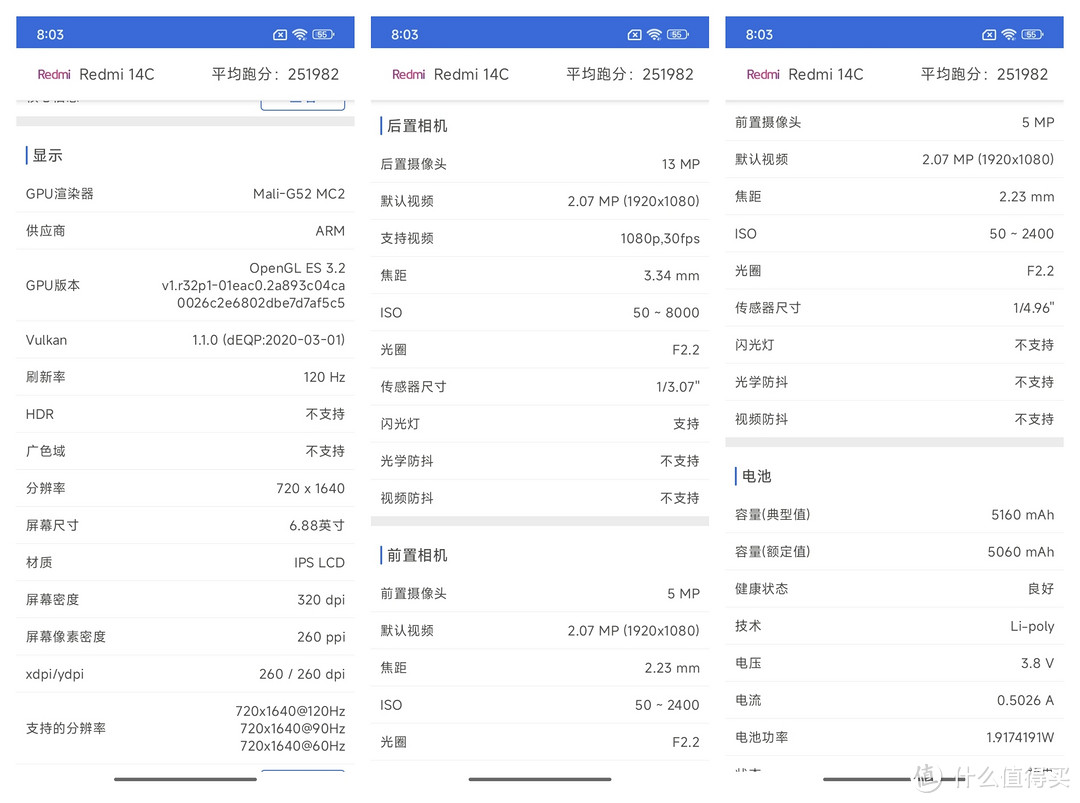This screenshot has width=1080, height=803.
Task: Select the HDR 不支持 row
Action: [x=185, y=415]
